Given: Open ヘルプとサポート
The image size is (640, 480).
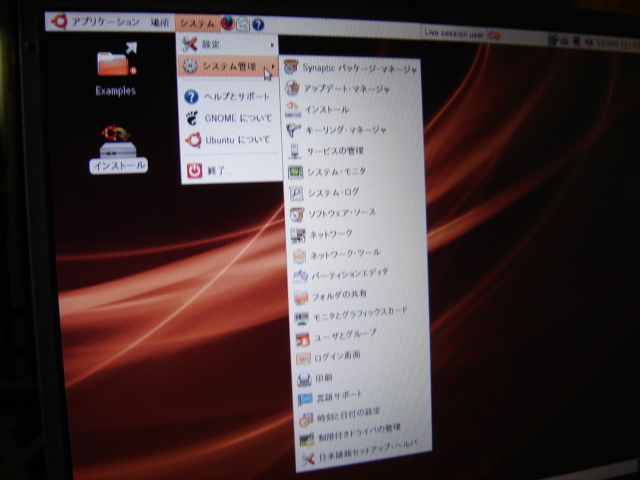Looking at the screenshot, I should (x=230, y=97).
